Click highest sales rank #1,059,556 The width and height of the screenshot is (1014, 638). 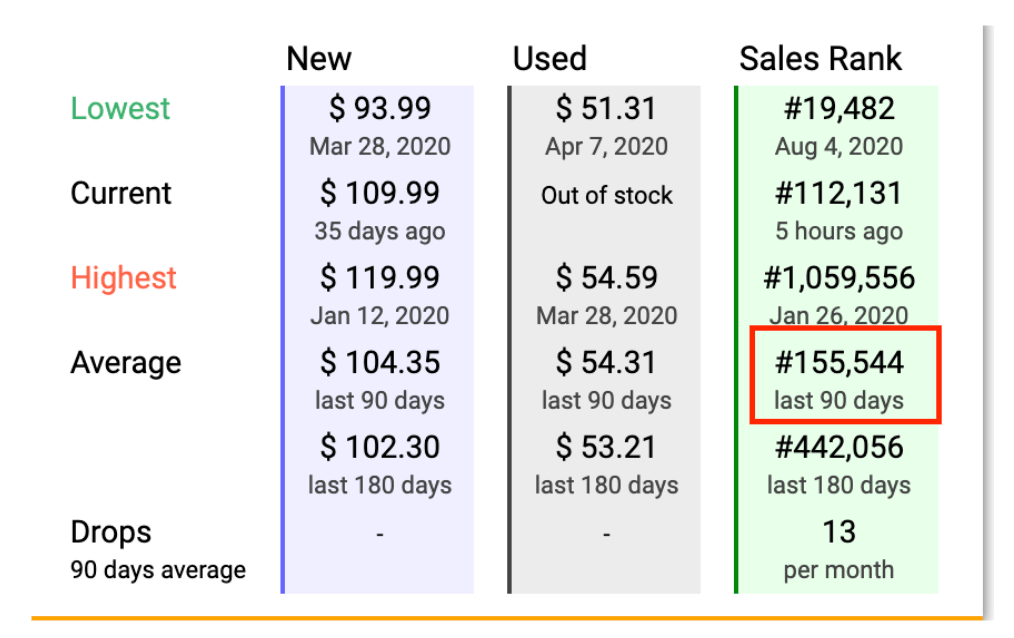click(x=839, y=278)
